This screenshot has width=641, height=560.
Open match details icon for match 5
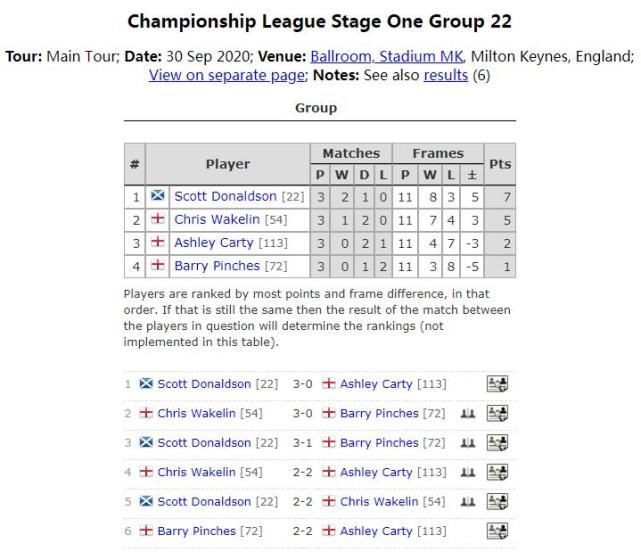coord(497,502)
